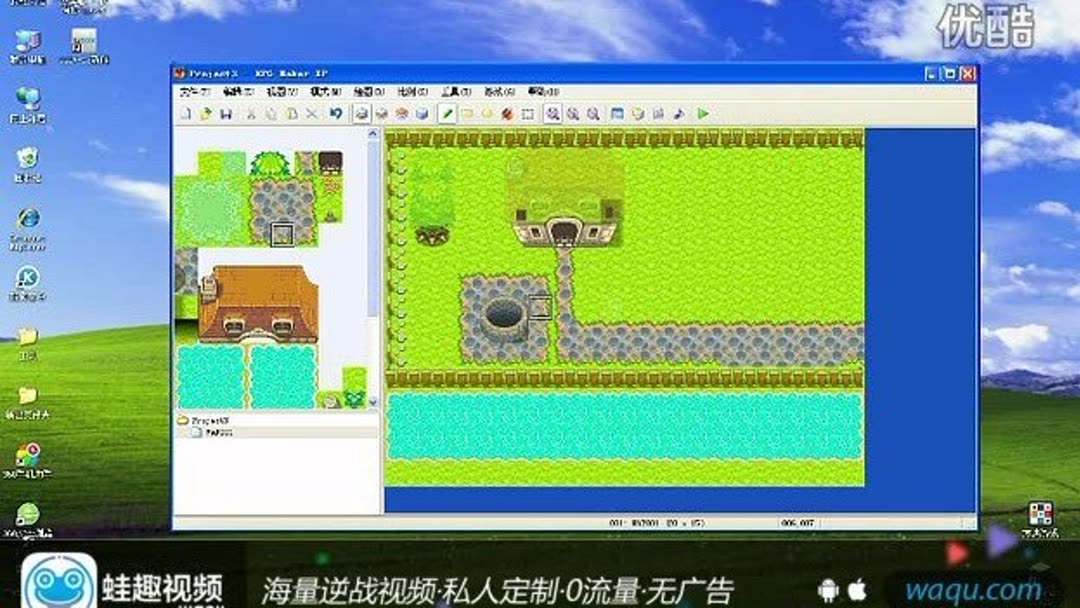Save the project via the Save icon
Screen dimensions: 1080x608
click(x=225, y=112)
